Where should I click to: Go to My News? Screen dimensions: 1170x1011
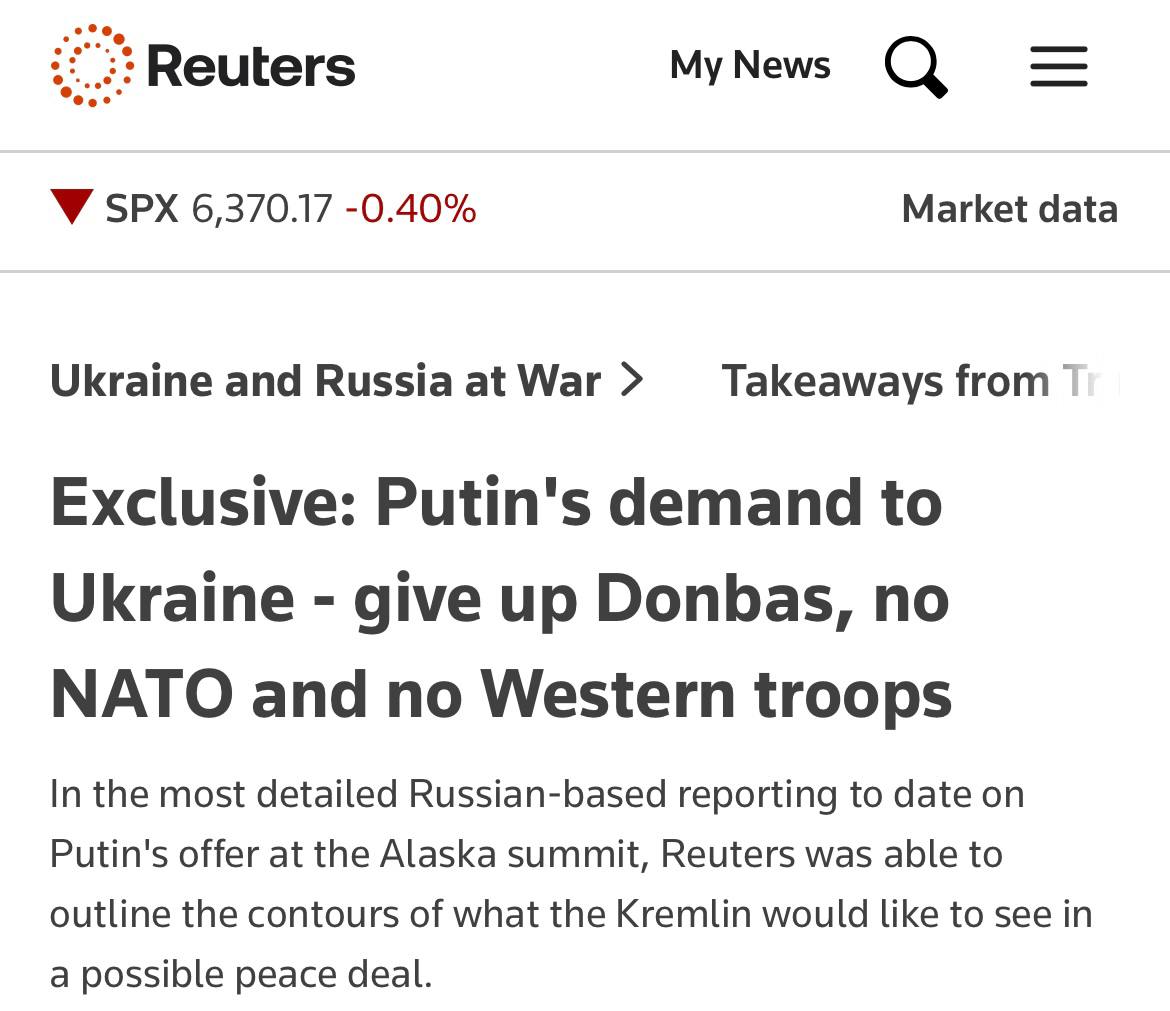click(x=750, y=66)
